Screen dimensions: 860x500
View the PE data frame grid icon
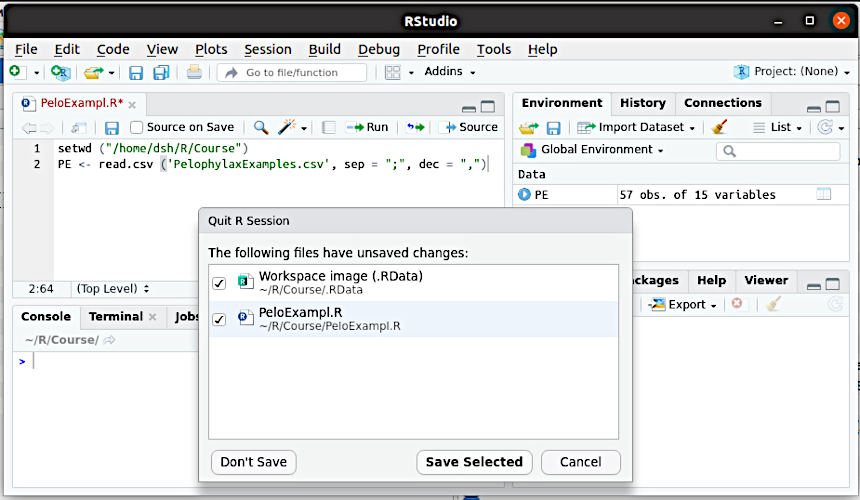pyautogui.click(x=824, y=194)
